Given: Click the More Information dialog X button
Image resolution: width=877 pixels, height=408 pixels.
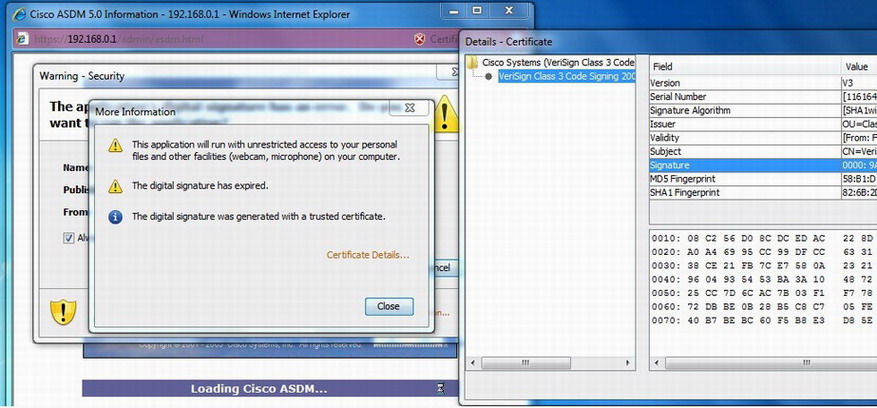Looking at the screenshot, I should (409, 108).
